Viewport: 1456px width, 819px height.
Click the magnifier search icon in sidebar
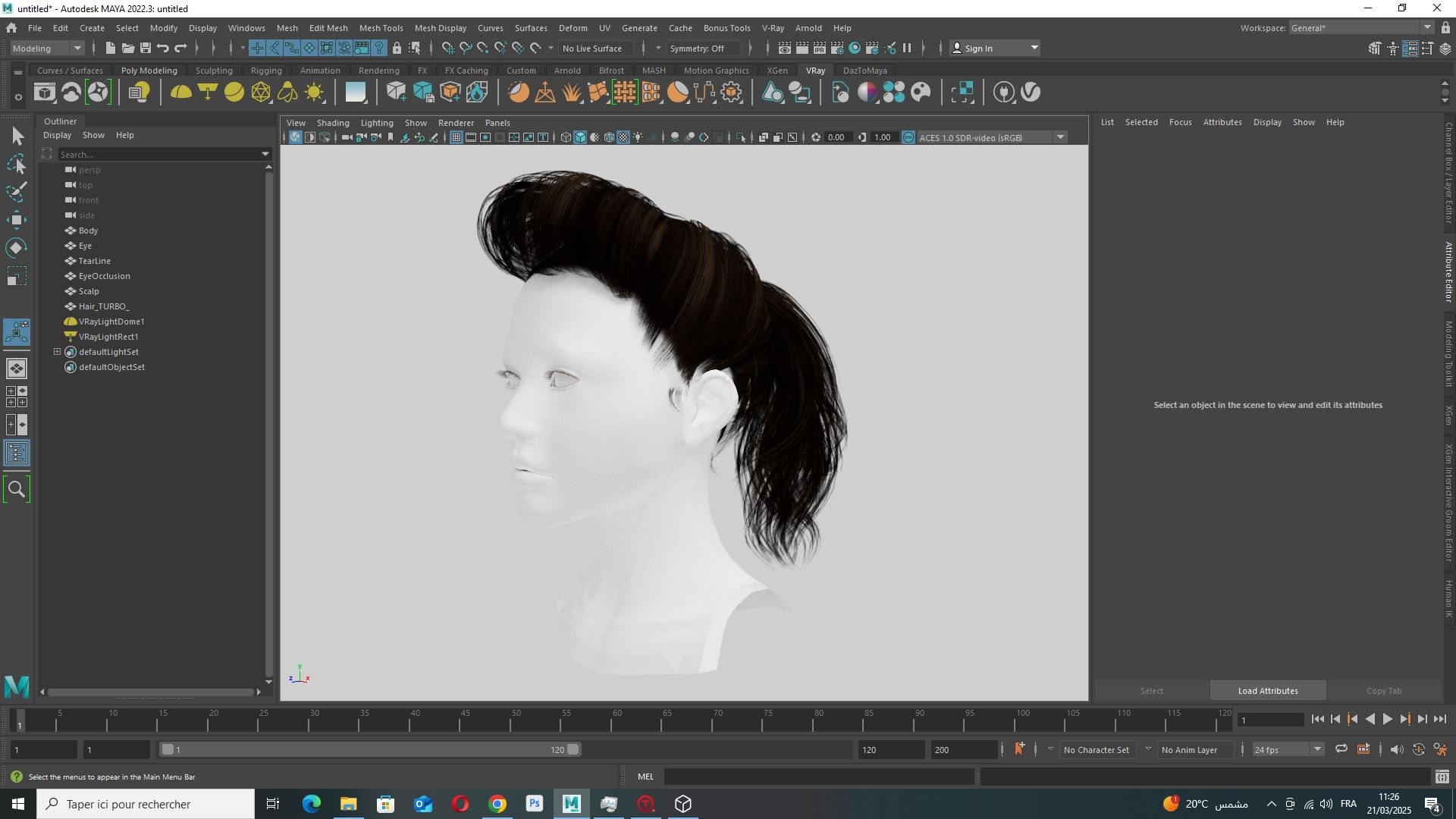coord(17,489)
